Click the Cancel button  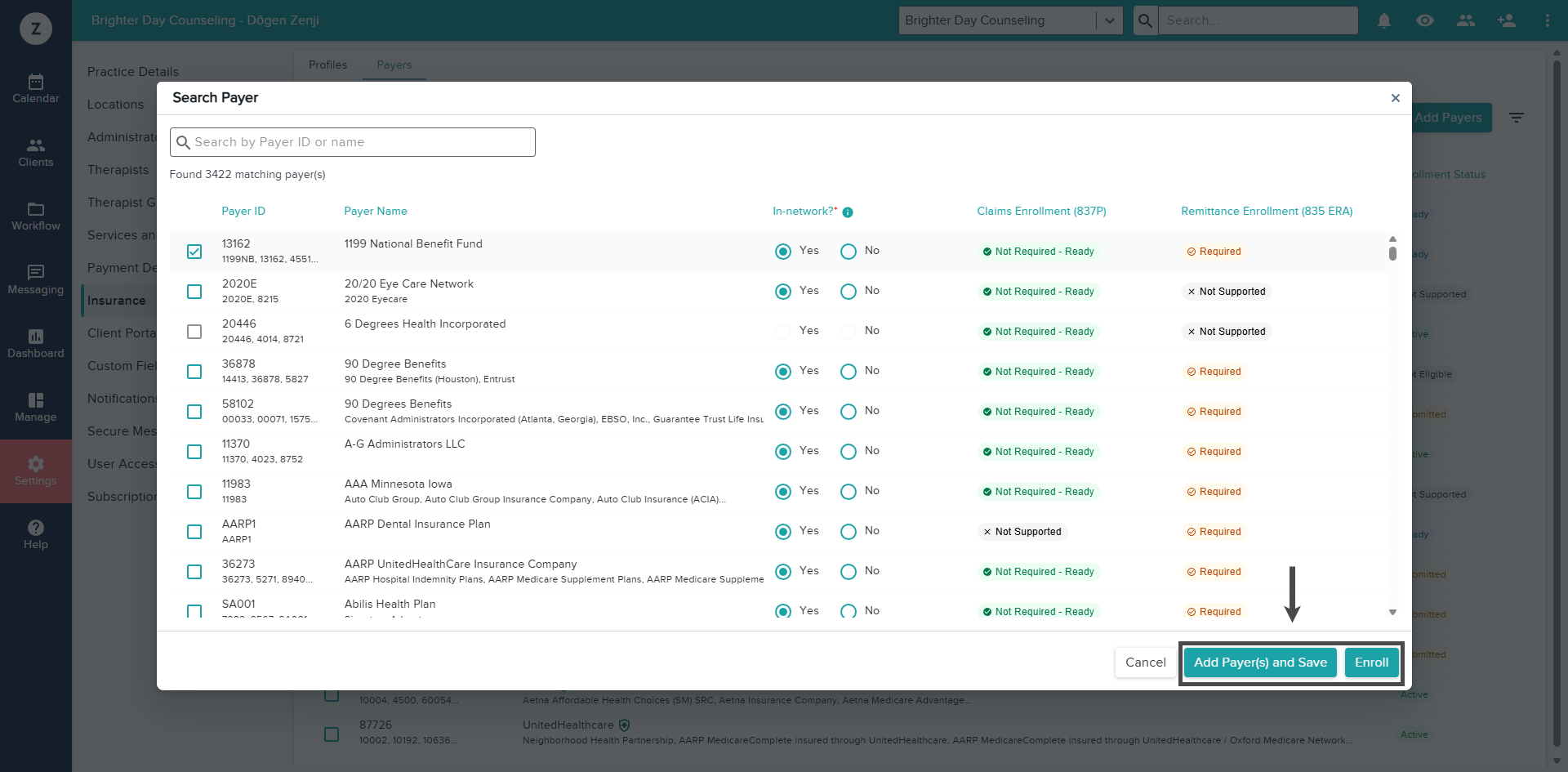1146,663
